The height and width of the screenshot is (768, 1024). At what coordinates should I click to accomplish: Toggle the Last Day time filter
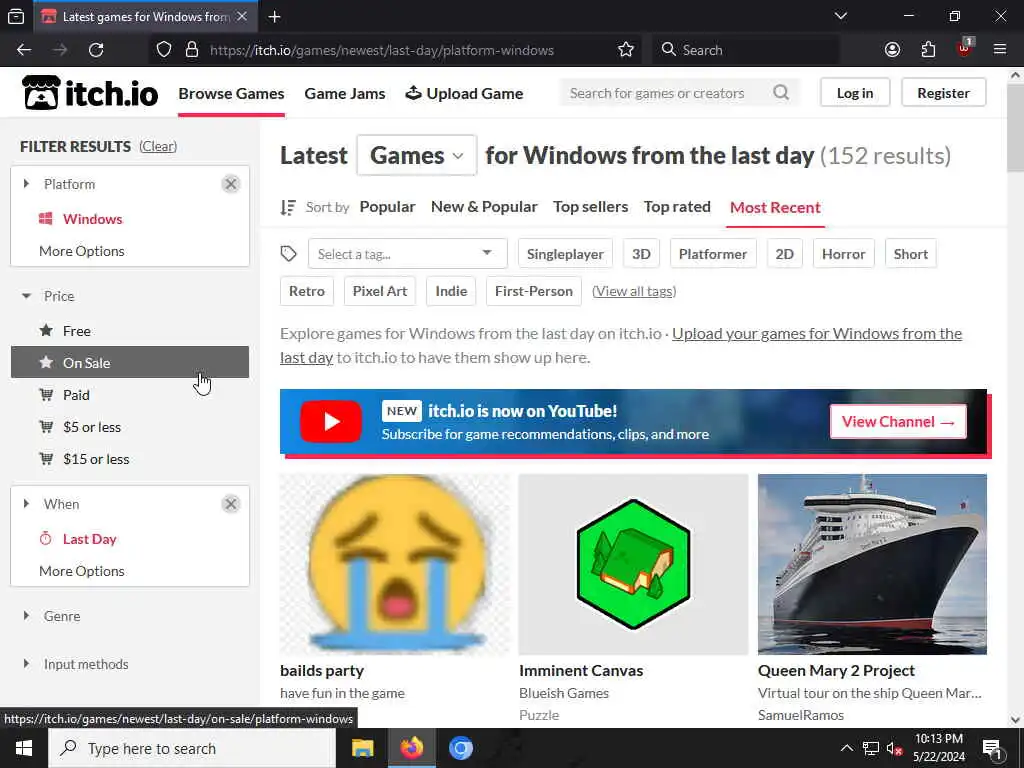coord(130,539)
